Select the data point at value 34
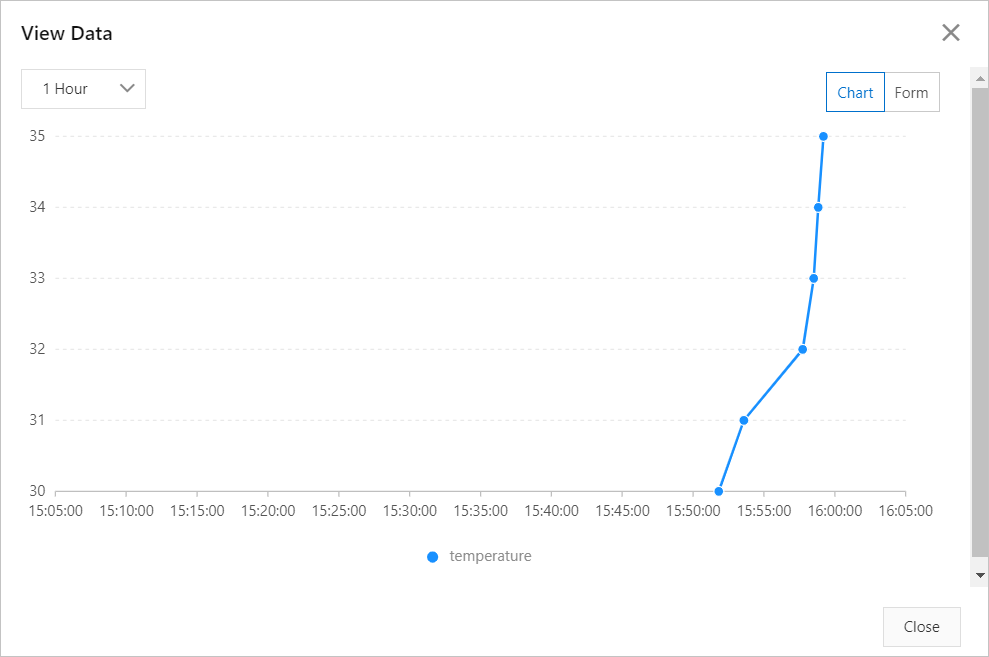Viewport: 989px width, 657px height. pos(818,207)
